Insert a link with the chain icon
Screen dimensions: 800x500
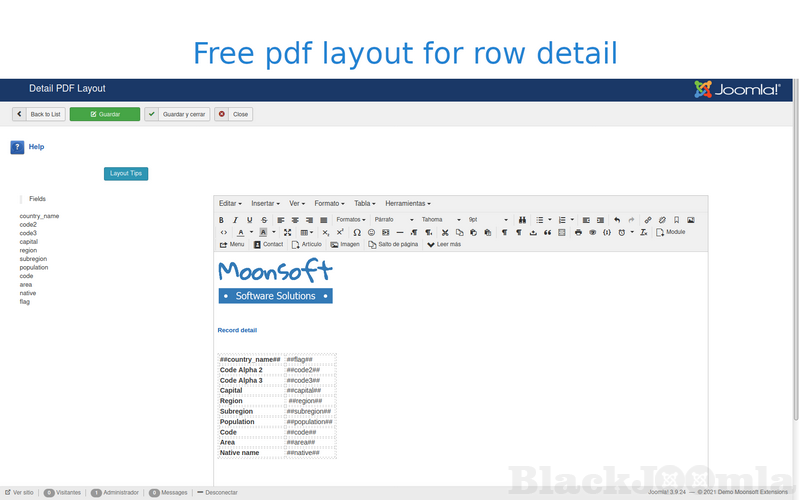648,220
